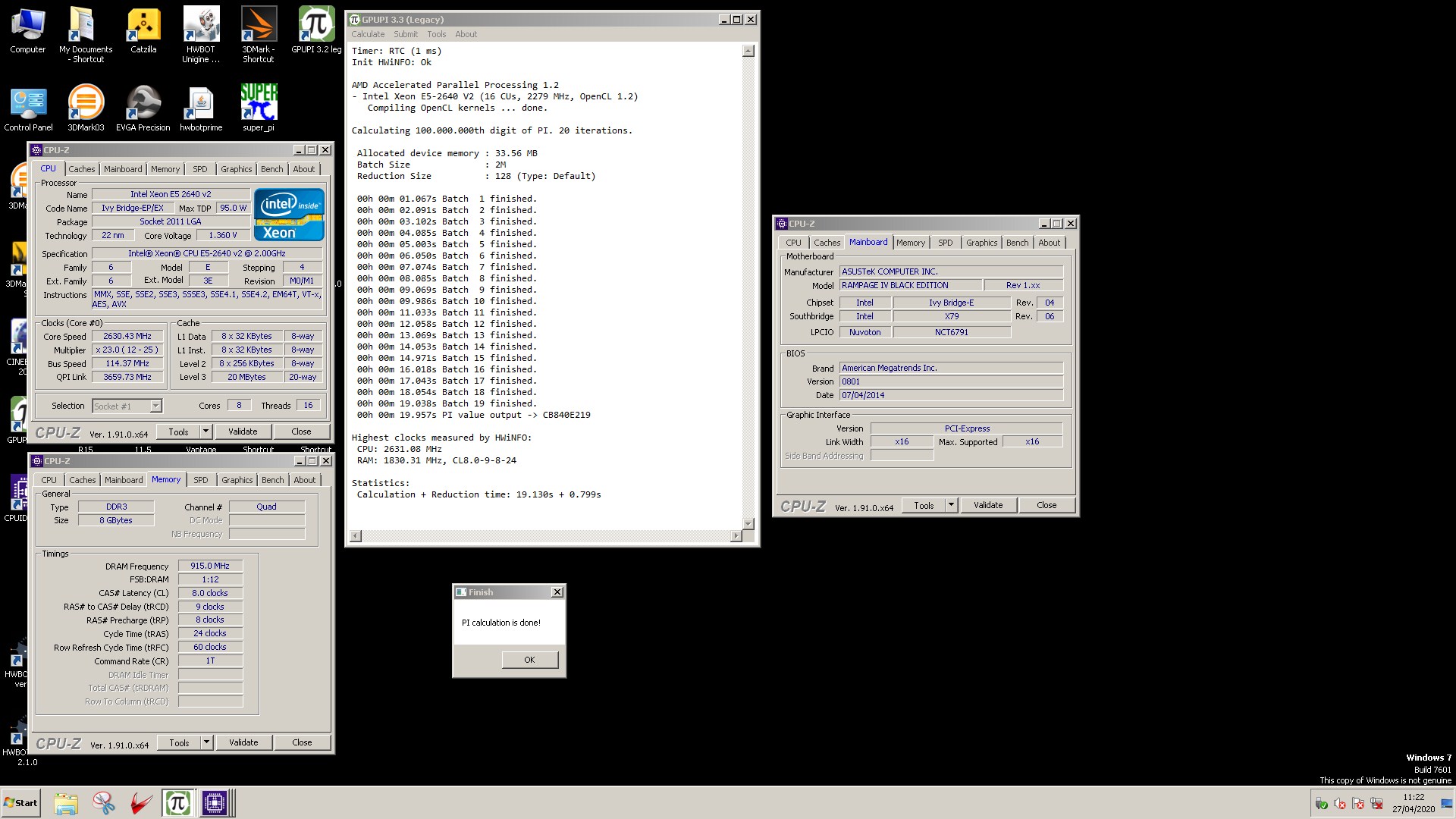Open the Computer desktop icon
1456x819 pixels.
click(x=28, y=30)
